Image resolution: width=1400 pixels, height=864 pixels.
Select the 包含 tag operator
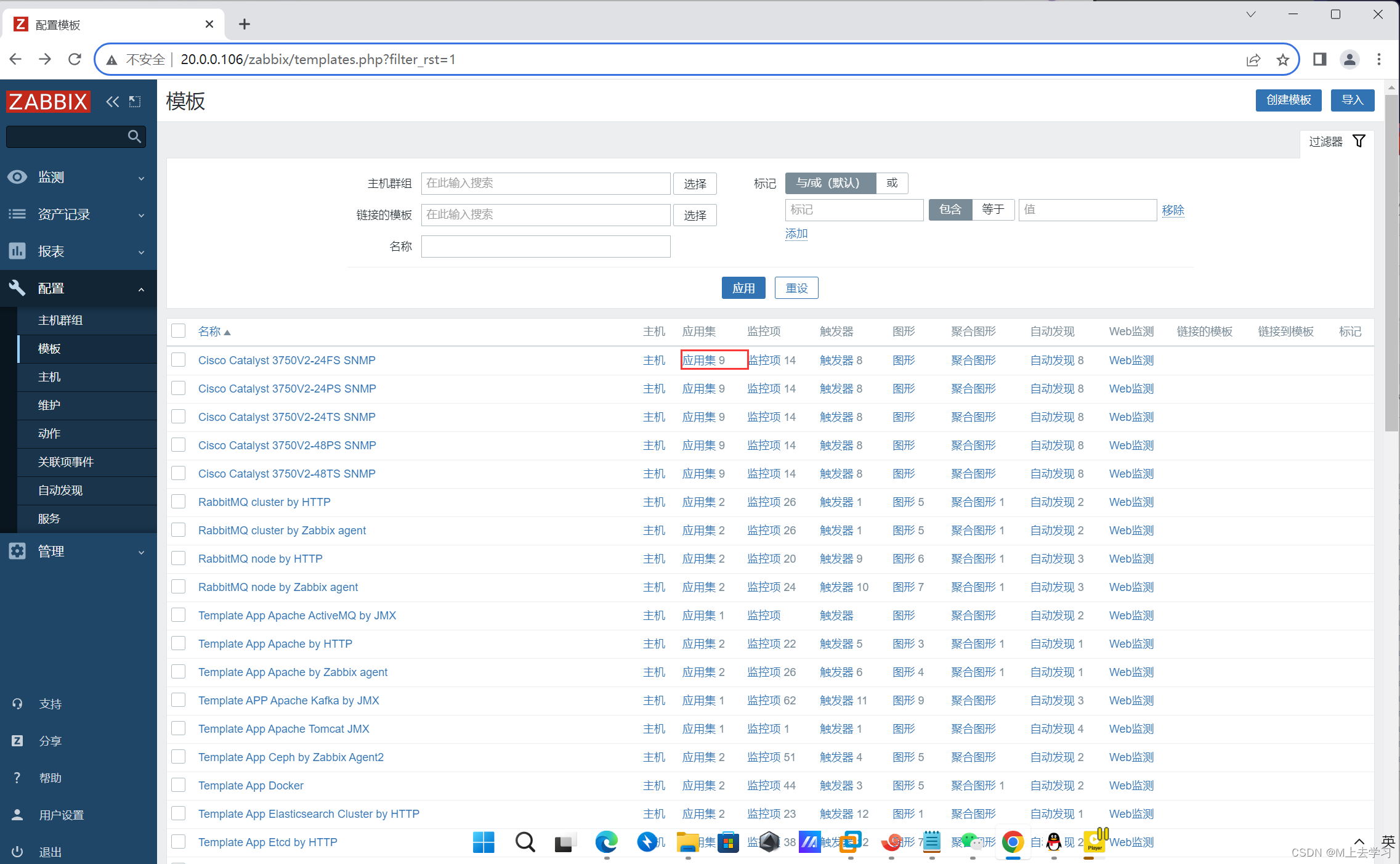coord(950,210)
